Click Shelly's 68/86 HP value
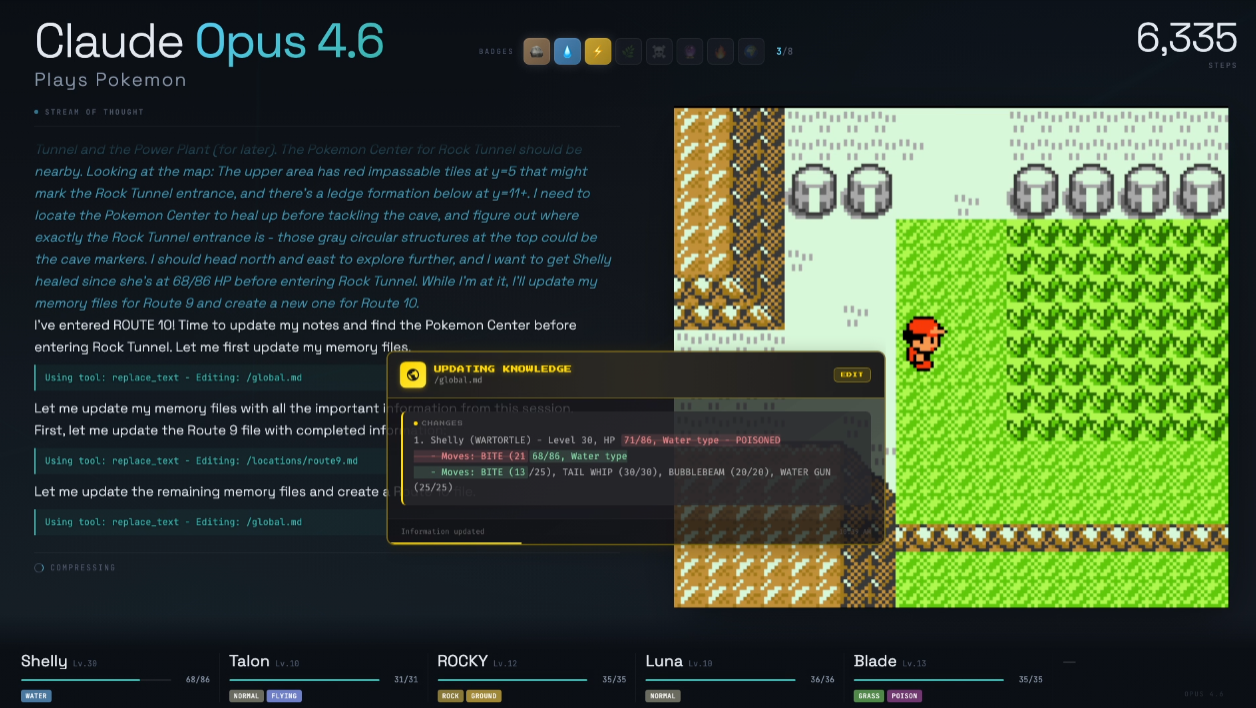This screenshot has height=708, width=1256. pos(198,680)
